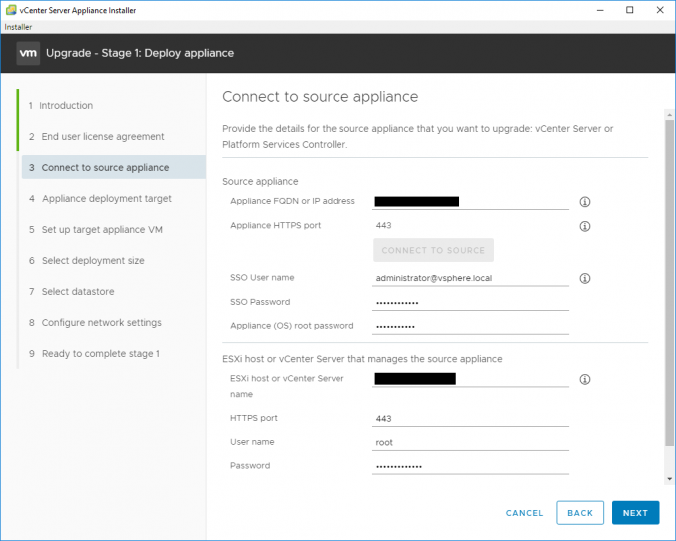Click the Back button
676x541 pixels.
pyautogui.click(x=580, y=513)
